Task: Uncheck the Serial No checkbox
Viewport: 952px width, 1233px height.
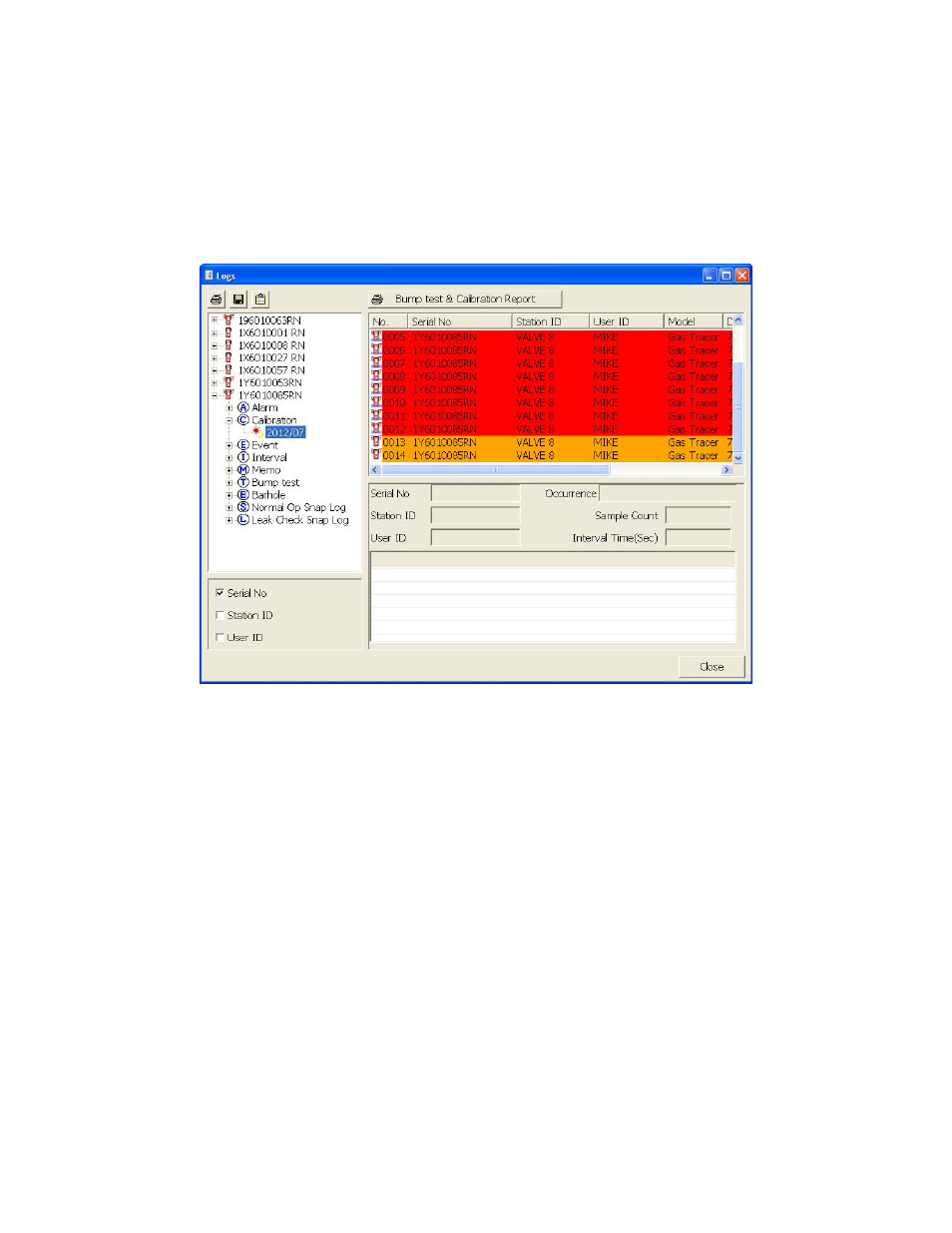Action: 220,593
